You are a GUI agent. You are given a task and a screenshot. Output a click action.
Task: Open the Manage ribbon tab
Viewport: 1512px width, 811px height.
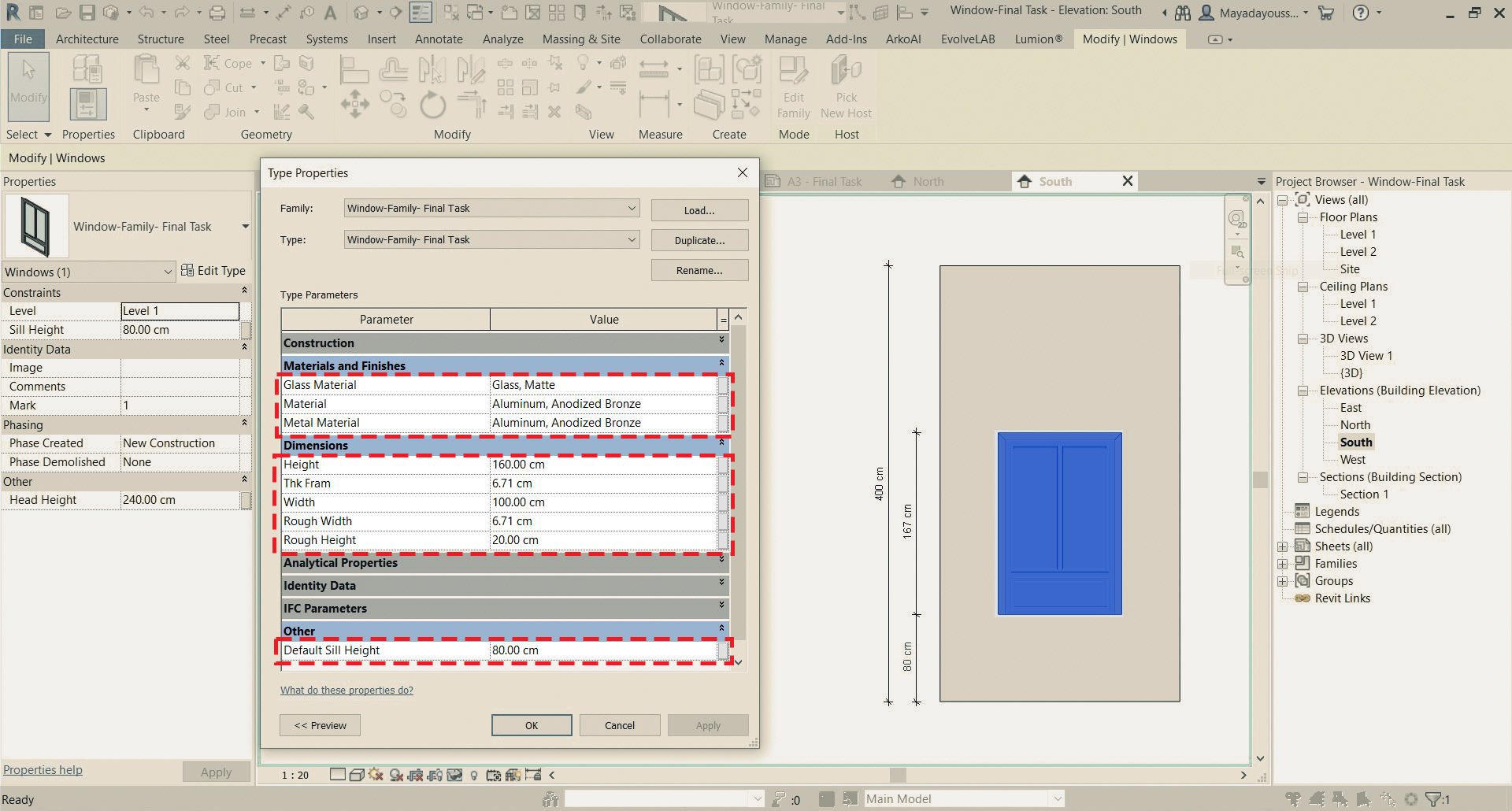[786, 39]
